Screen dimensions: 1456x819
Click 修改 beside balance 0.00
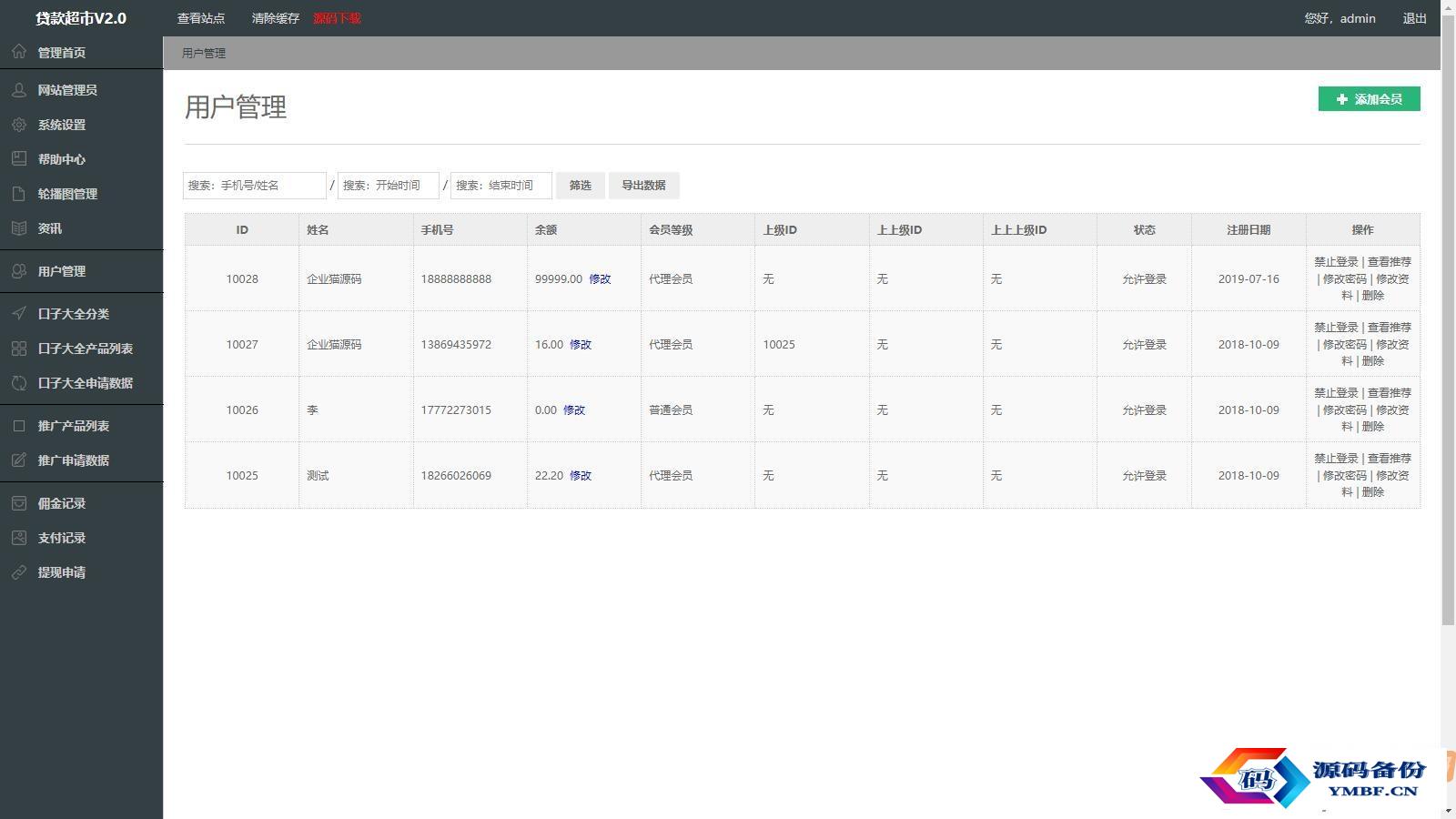[x=574, y=410]
